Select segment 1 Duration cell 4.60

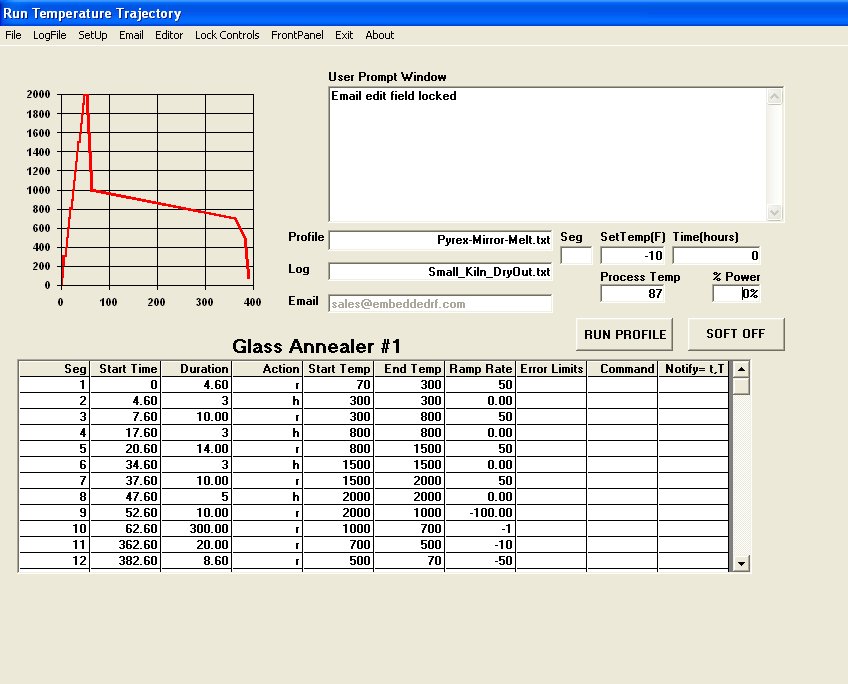[196, 384]
